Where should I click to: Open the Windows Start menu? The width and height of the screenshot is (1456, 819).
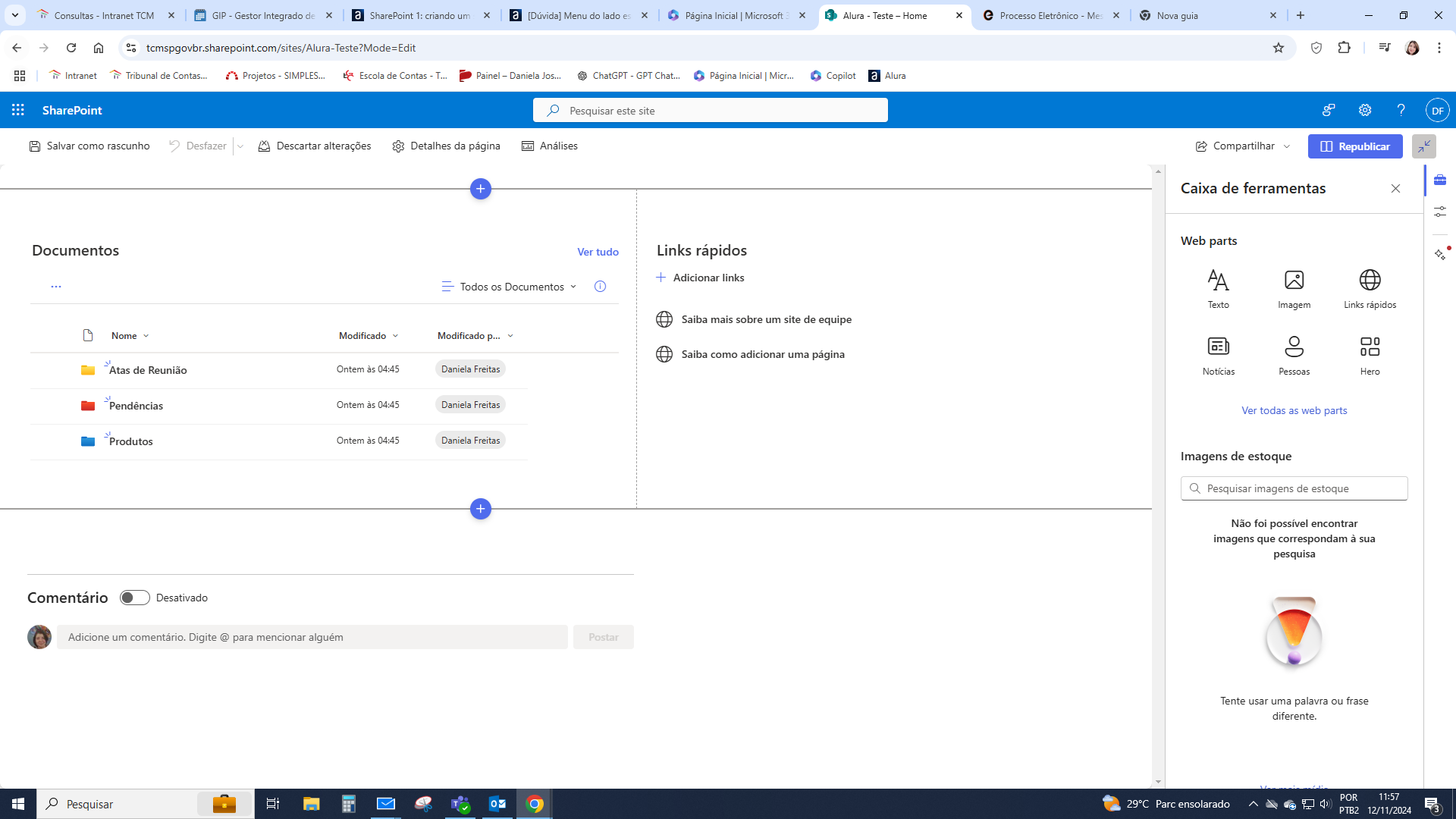18,804
